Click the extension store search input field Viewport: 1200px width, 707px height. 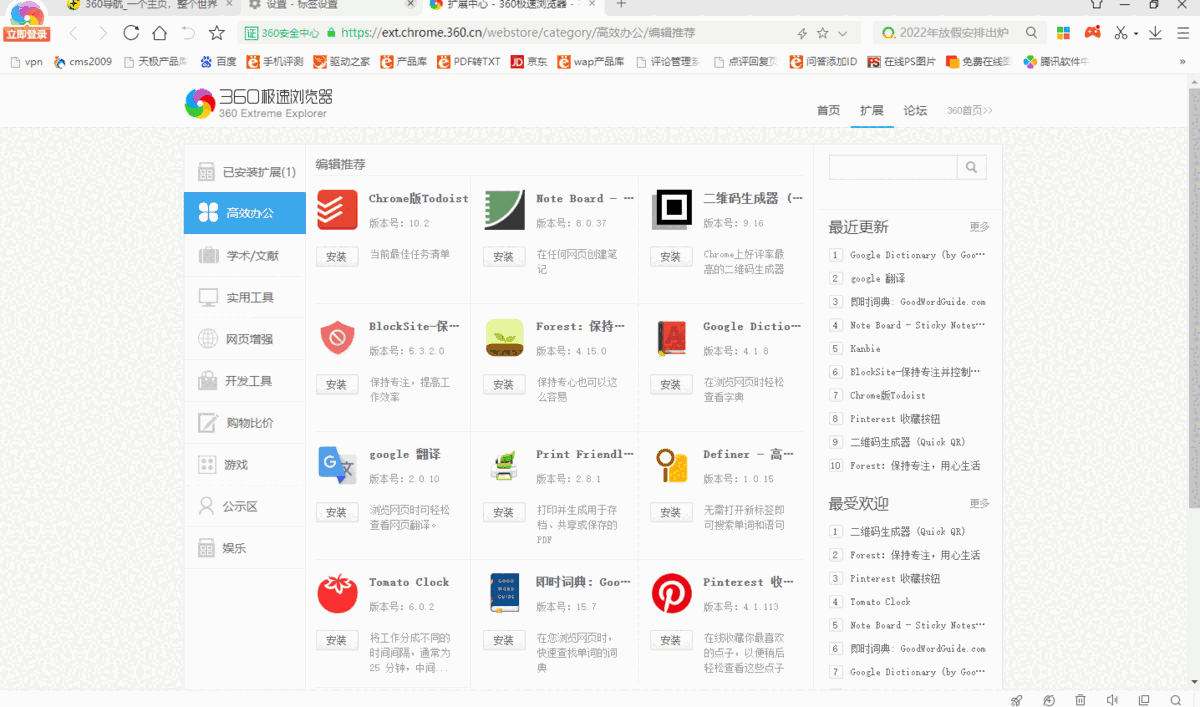coord(893,167)
